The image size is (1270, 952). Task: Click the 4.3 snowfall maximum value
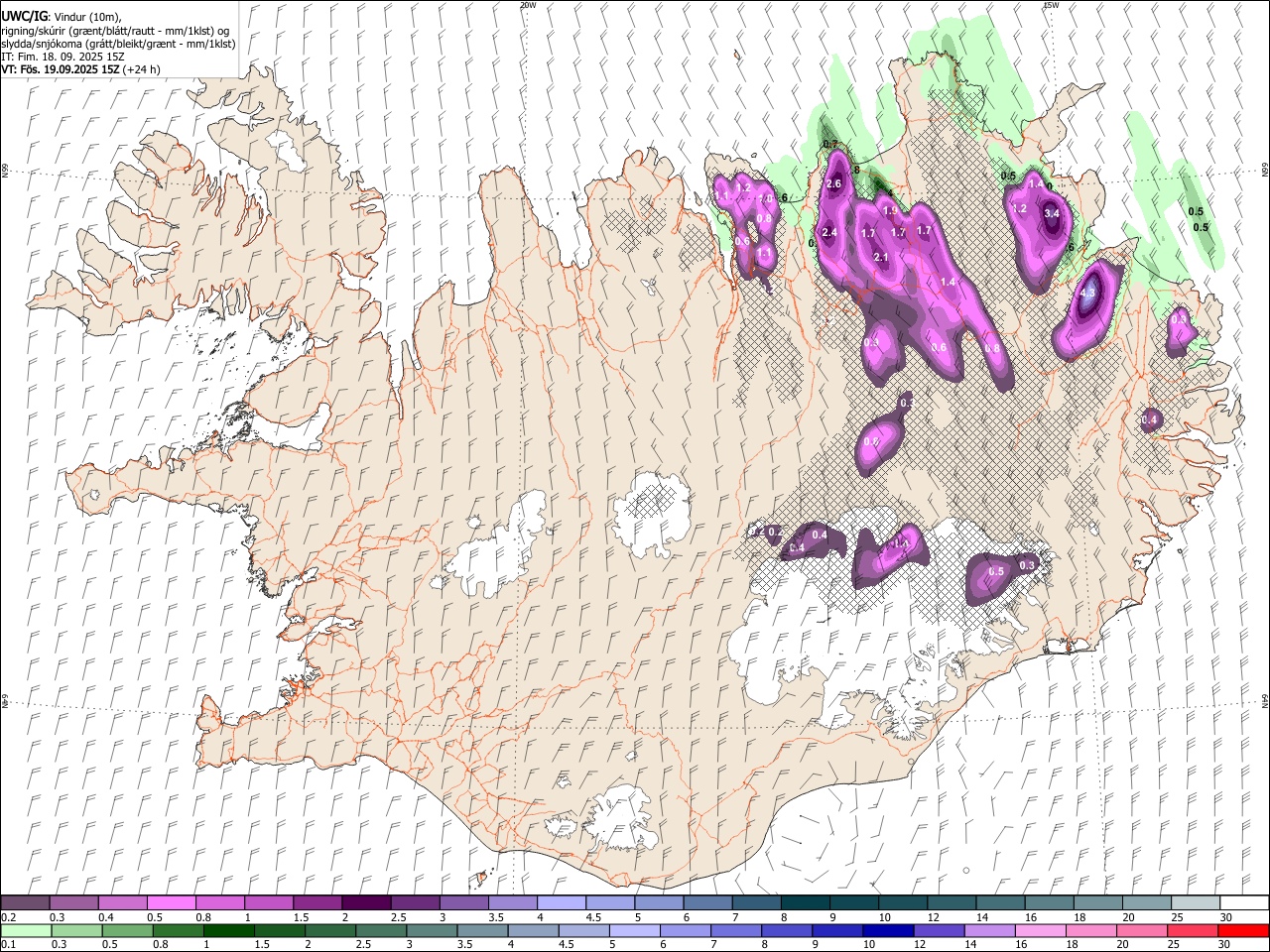[x=1087, y=293]
